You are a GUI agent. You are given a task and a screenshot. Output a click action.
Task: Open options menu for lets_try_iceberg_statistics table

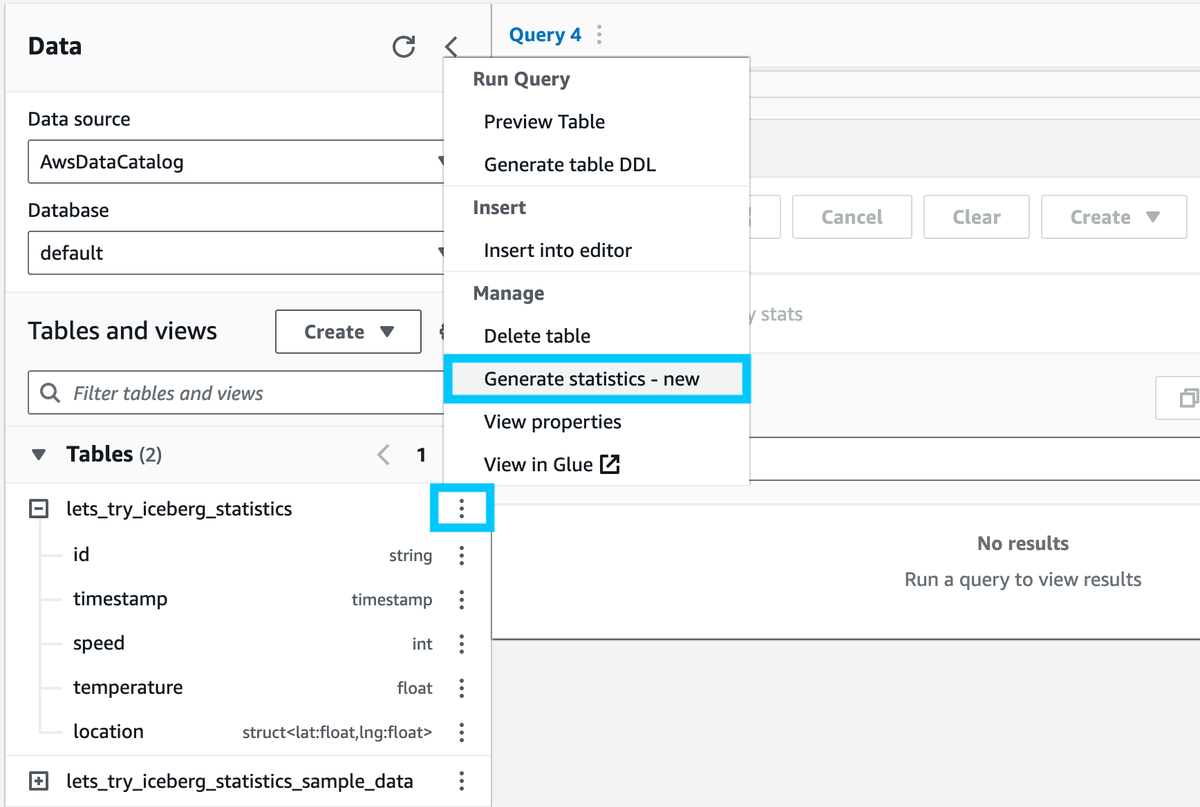[461, 508]
